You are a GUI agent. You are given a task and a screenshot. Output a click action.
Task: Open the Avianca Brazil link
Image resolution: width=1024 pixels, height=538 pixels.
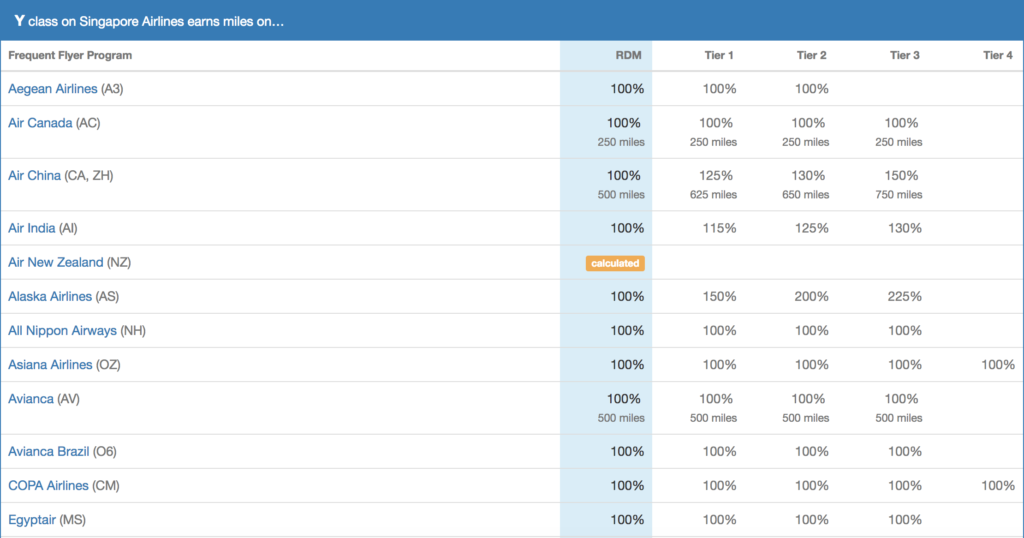click(48, 451)
